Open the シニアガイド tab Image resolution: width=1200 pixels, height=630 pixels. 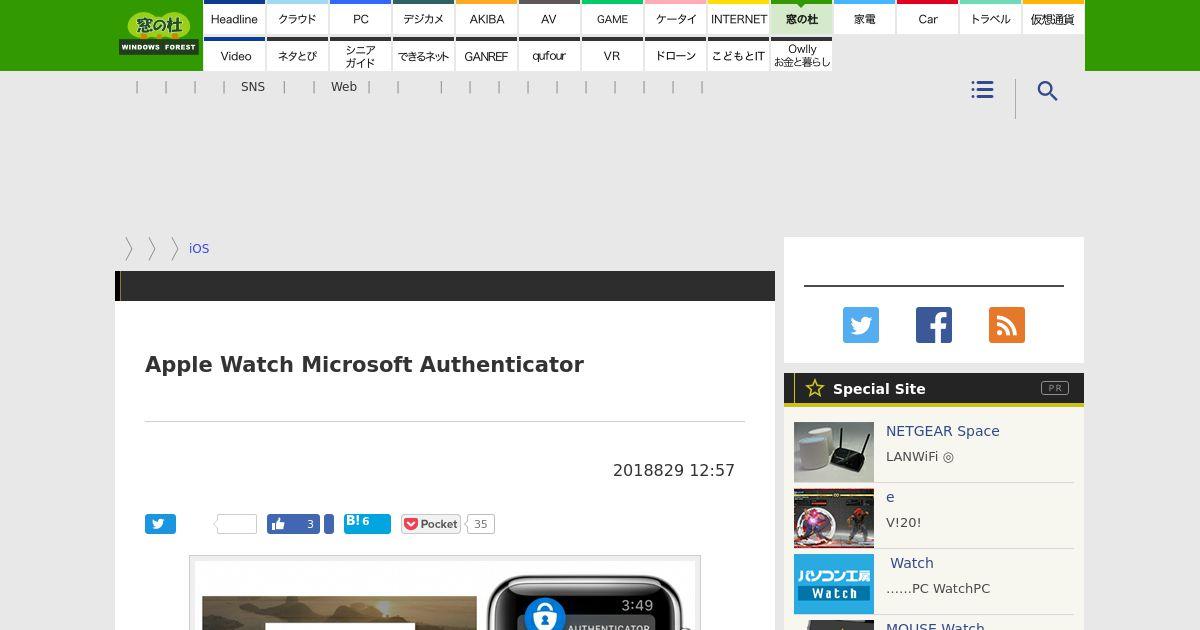[360, 55]
